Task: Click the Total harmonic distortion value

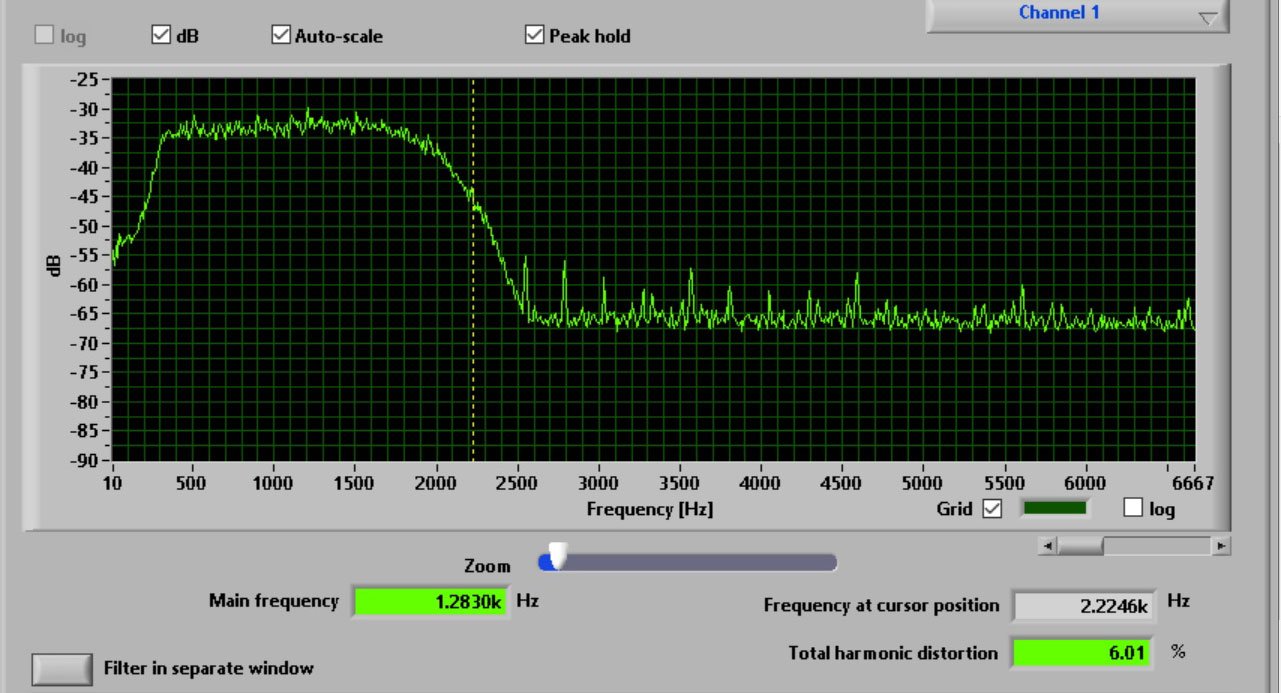Action: pos(1081,653)
